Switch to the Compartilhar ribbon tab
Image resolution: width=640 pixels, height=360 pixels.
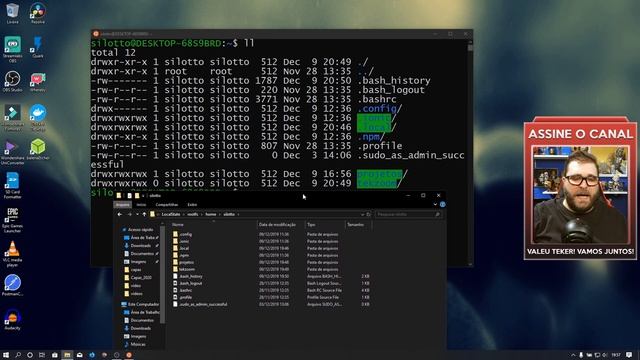[x=167, y=204]
